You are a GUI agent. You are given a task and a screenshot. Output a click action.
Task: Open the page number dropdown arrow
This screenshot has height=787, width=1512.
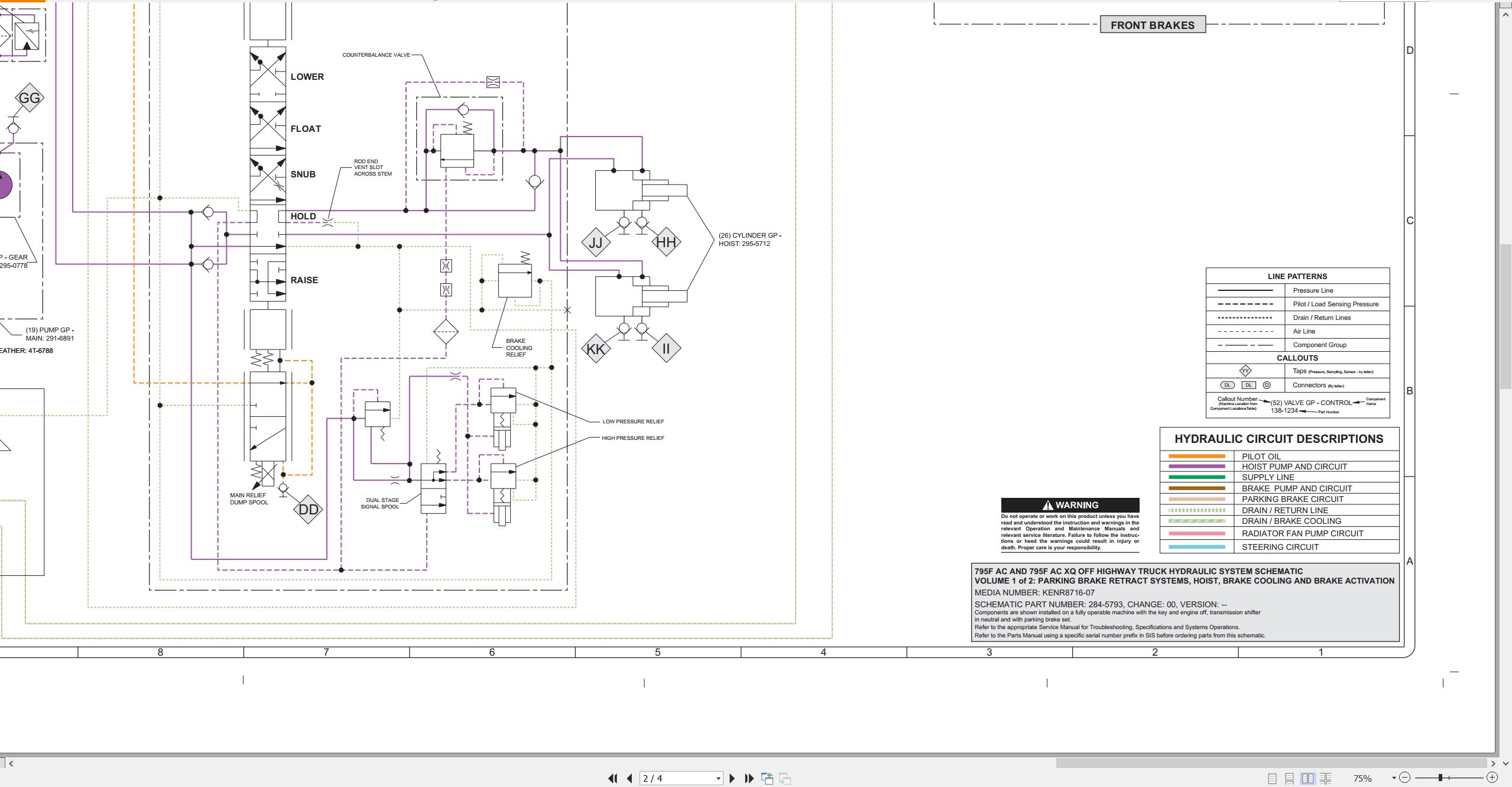[x=718, y=779]
